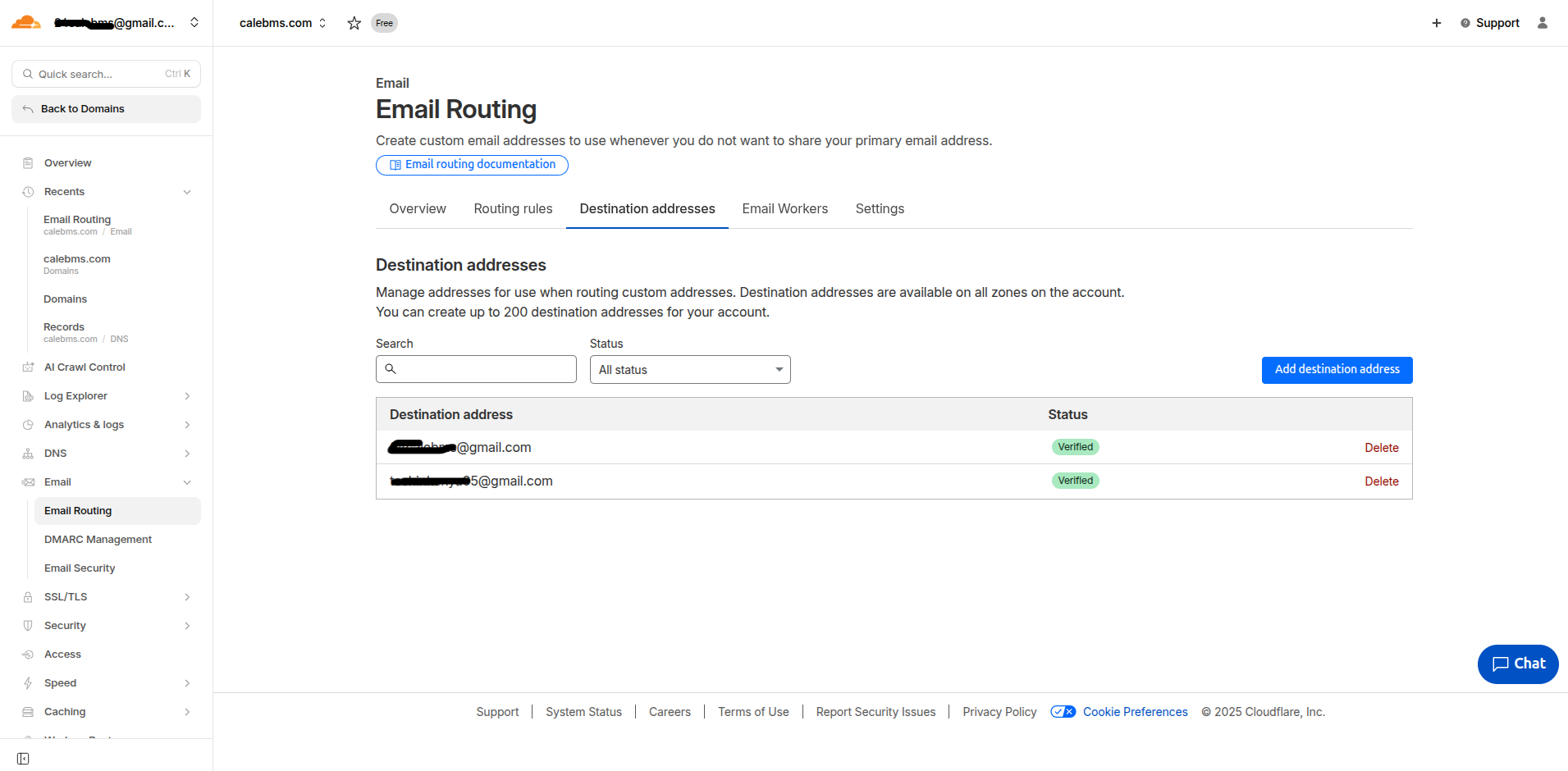Click the Support help icon

(1465, 23)
